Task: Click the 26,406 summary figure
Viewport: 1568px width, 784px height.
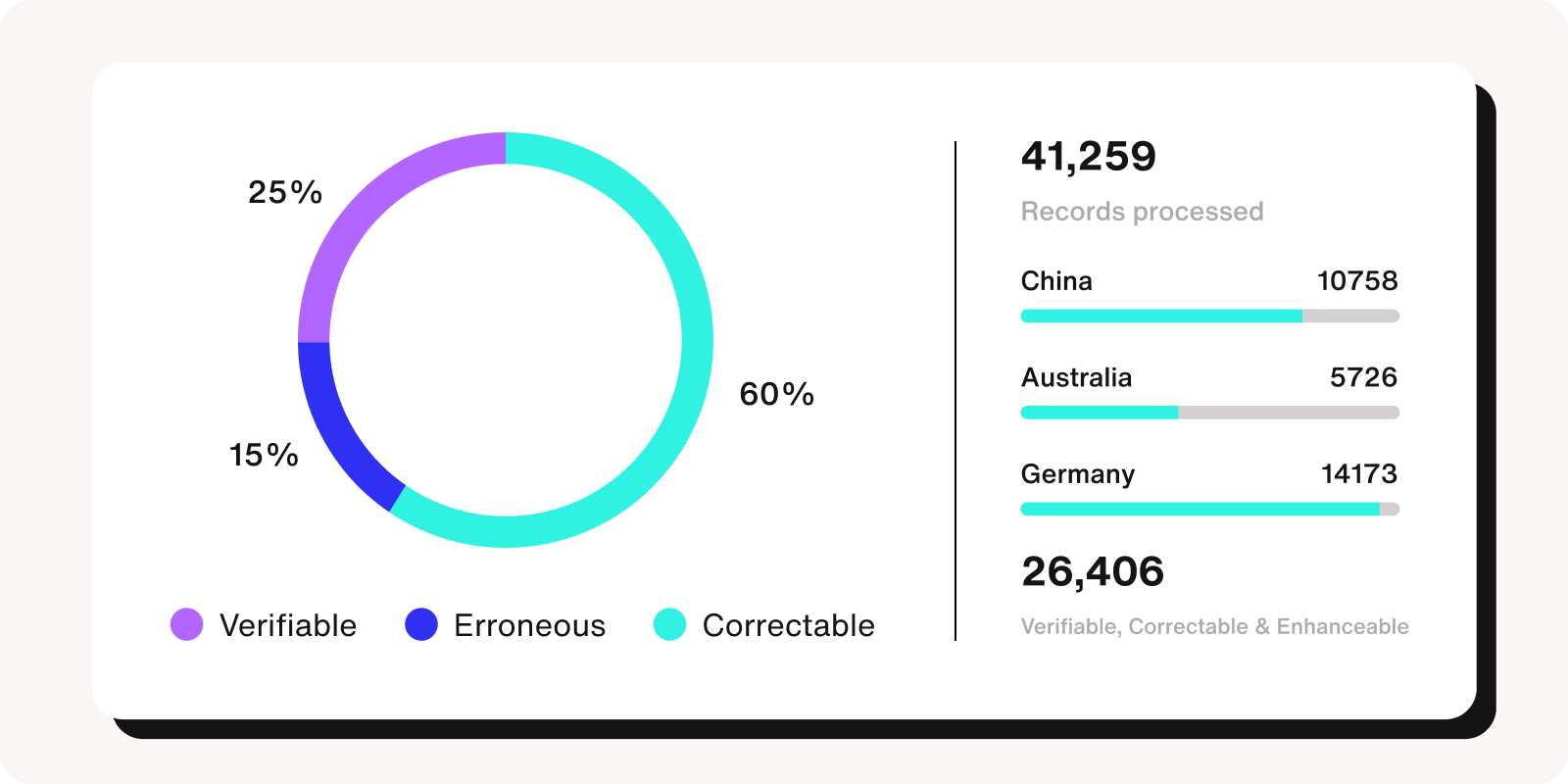Action: coord(1093,572)
